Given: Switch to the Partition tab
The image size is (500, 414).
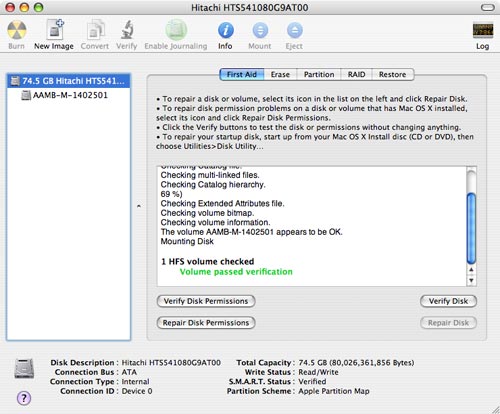Looking at the screenshot, I should [x=319, y=74].
